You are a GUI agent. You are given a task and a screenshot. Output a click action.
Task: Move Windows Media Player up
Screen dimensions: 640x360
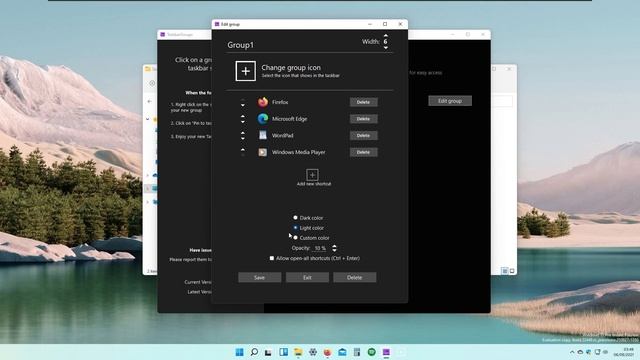[243, 149]
